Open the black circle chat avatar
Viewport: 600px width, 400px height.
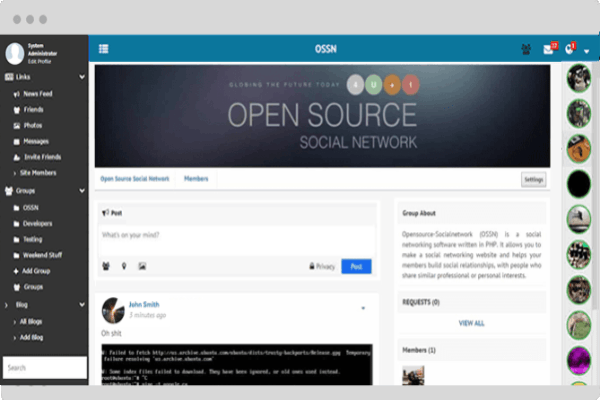(x=579, y=184)
